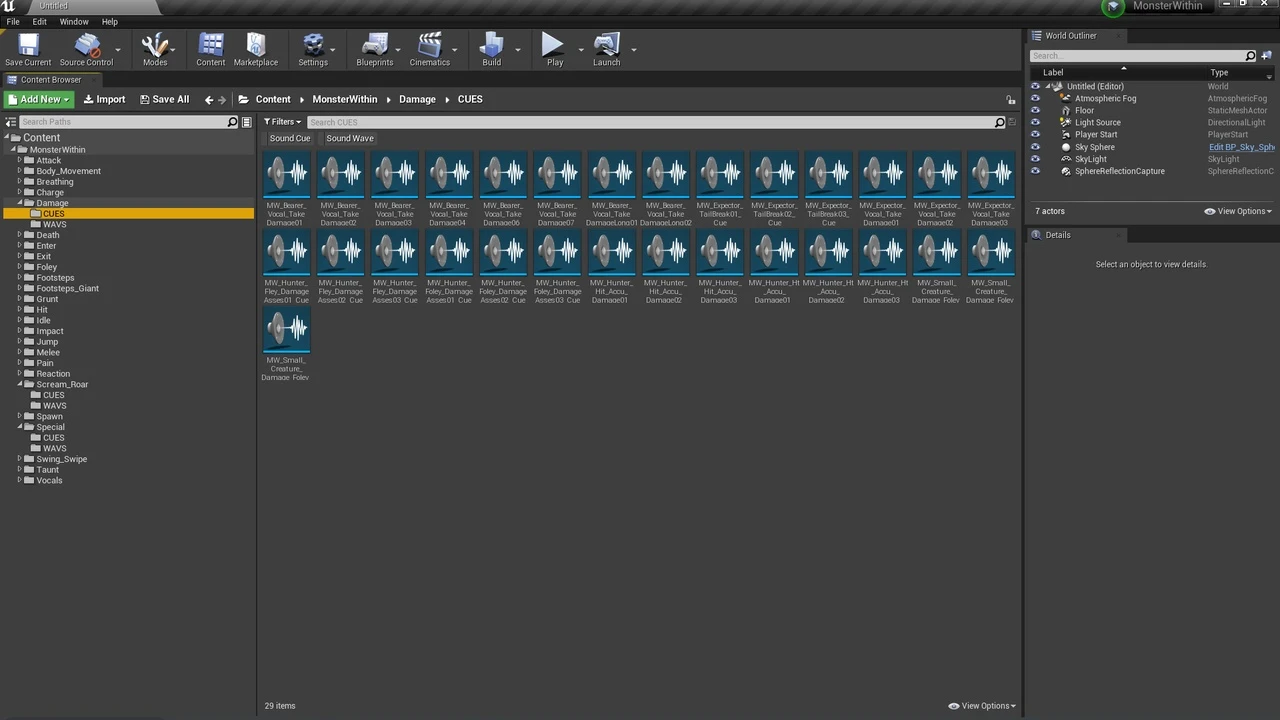Viewport: 1280px width, 720px height.
Task: Click the Import button
Action: coord(104,99)
